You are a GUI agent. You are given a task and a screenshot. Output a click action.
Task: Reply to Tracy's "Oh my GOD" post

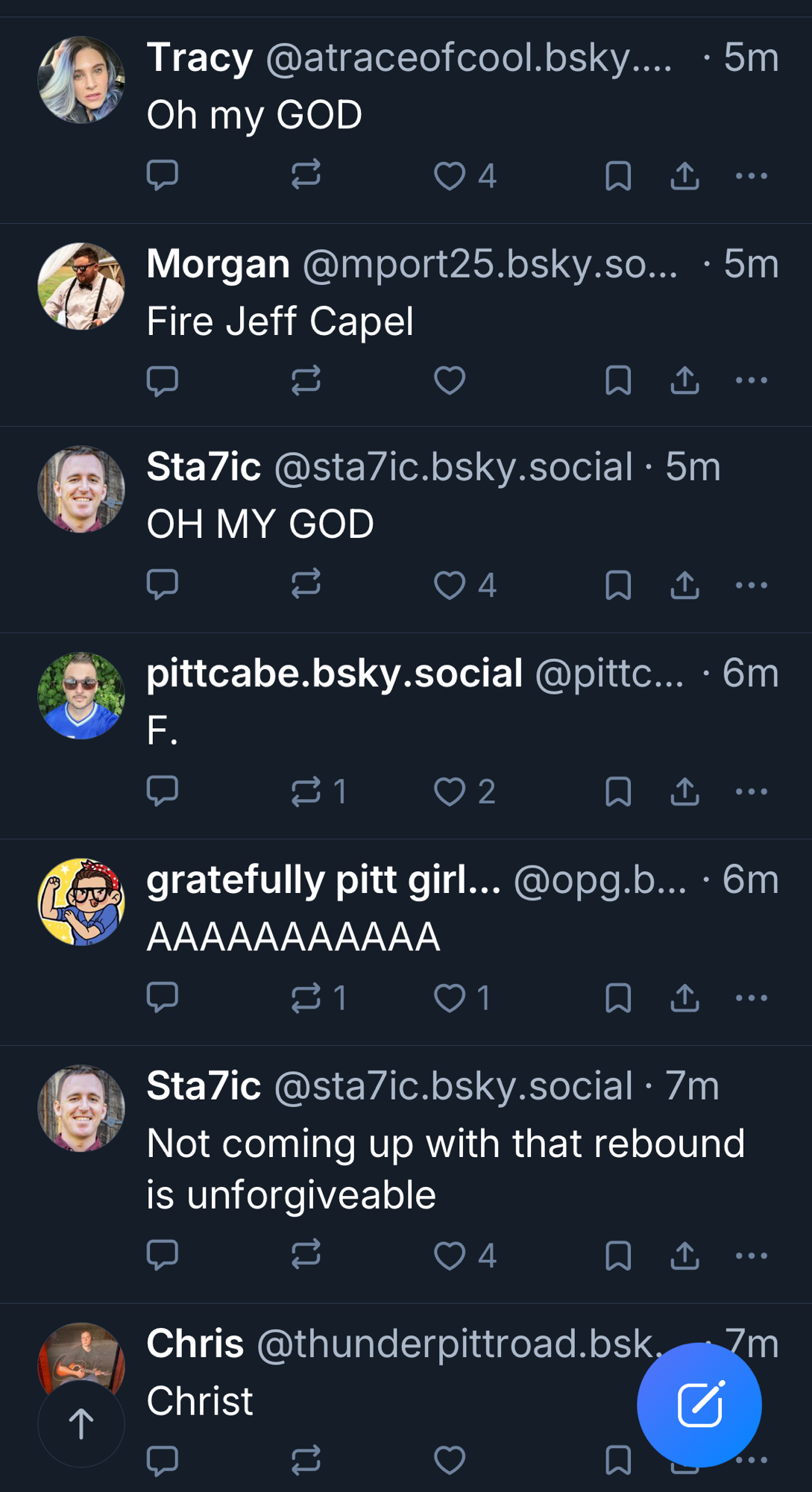(x=162, y=175)
